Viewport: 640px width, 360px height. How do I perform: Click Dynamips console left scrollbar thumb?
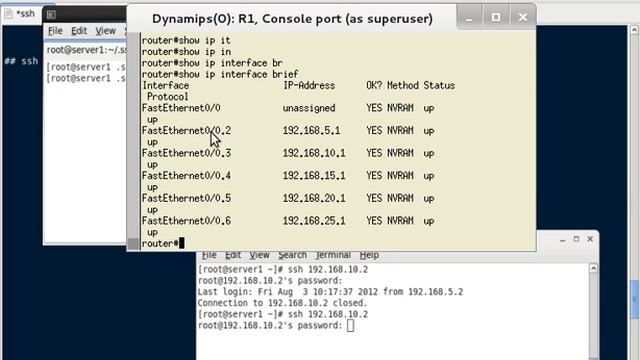click(133, 244)
